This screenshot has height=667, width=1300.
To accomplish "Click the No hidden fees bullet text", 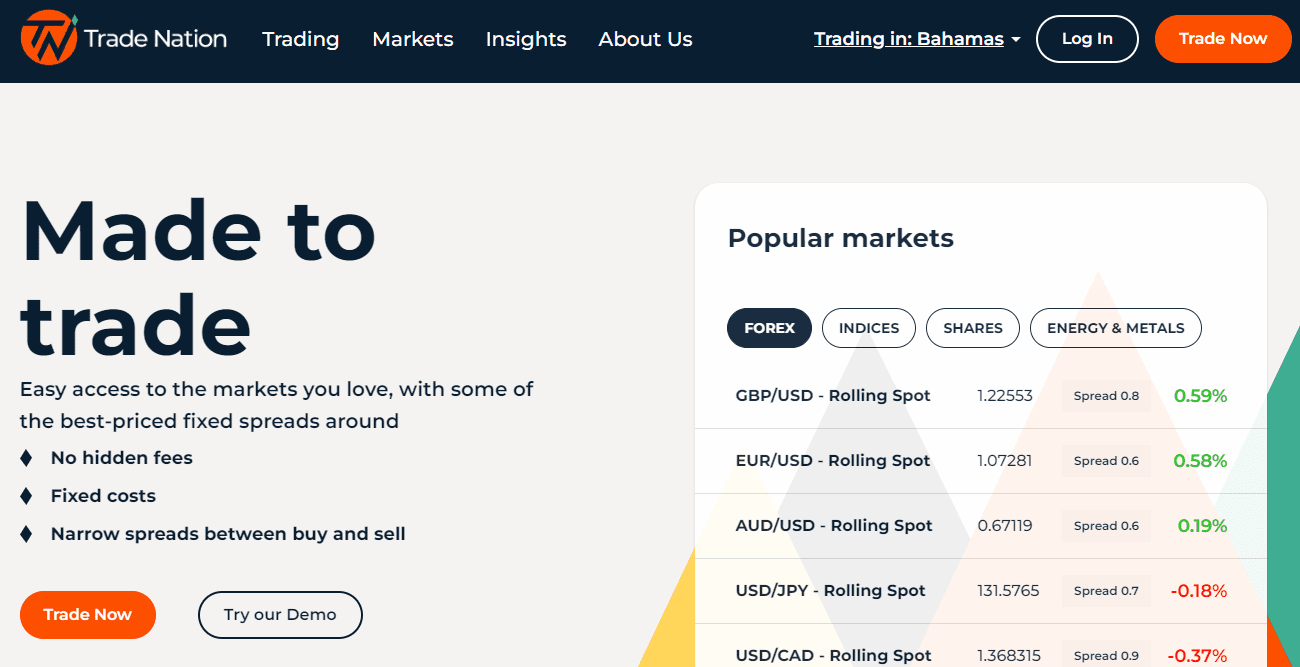I will (122, 458).
